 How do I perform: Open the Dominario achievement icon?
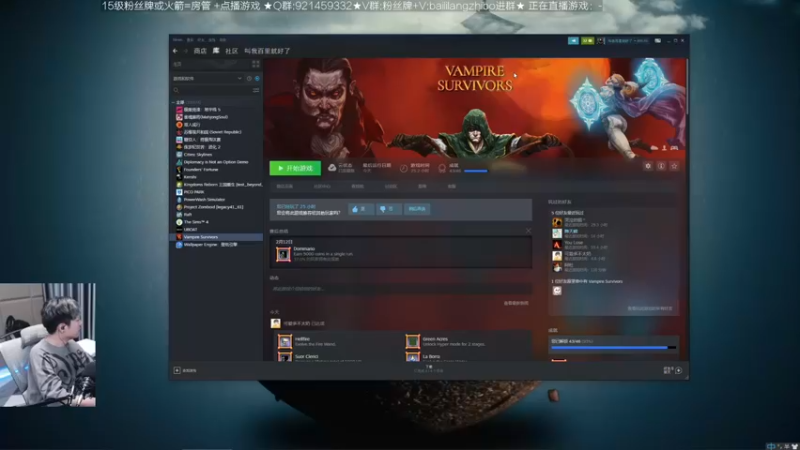click(283, 254)
